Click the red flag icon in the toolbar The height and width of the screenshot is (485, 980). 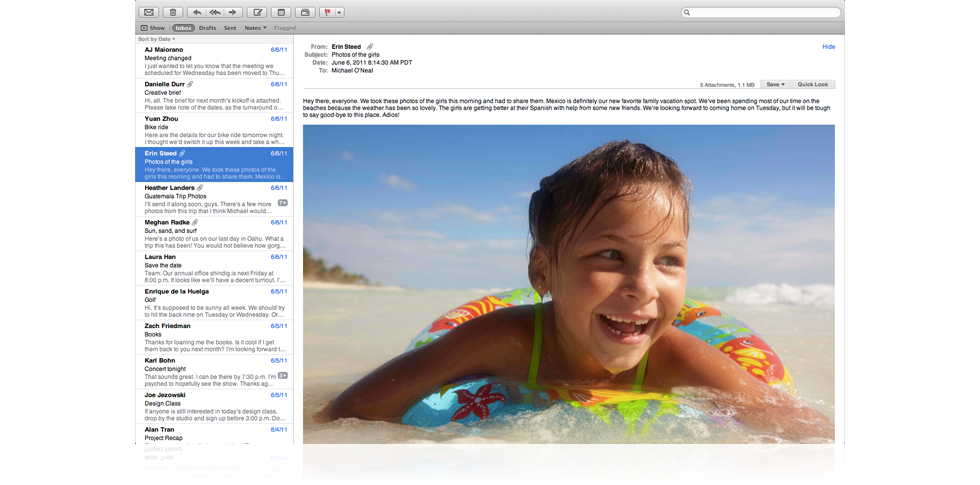click(x=327, y=13)
